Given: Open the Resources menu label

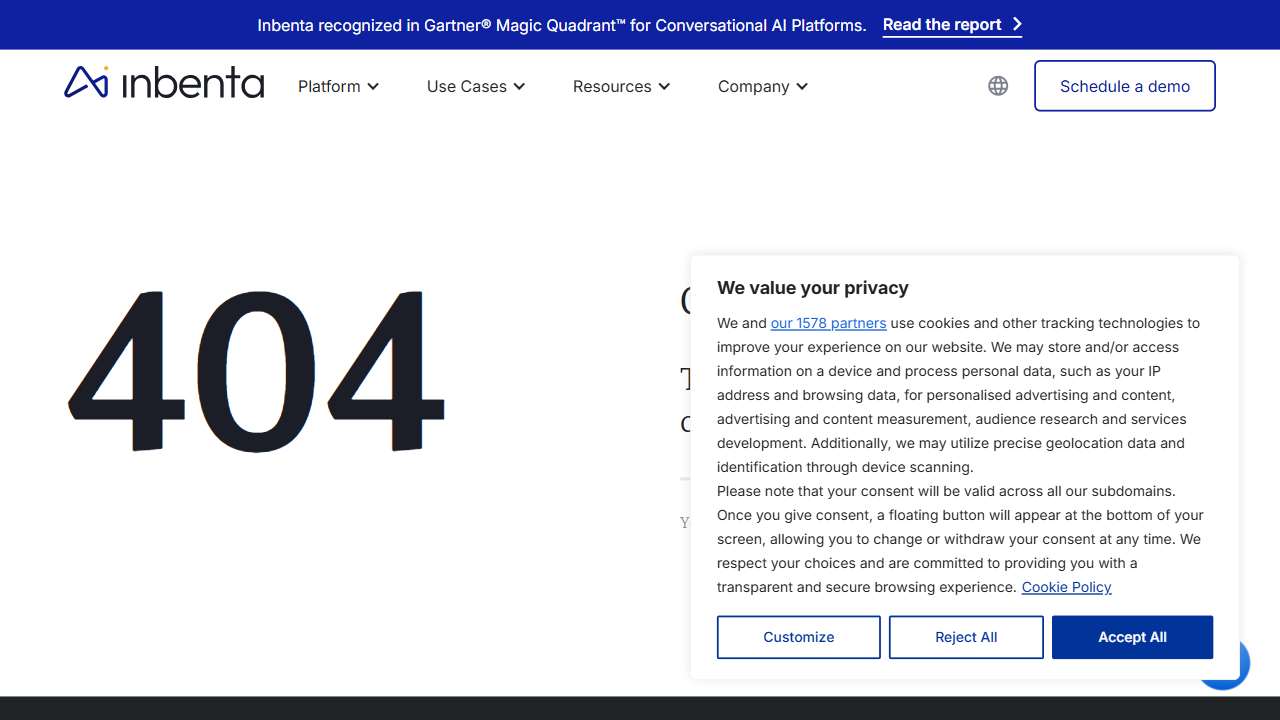Looking at the screenshot, I should [x=612, y=87].
